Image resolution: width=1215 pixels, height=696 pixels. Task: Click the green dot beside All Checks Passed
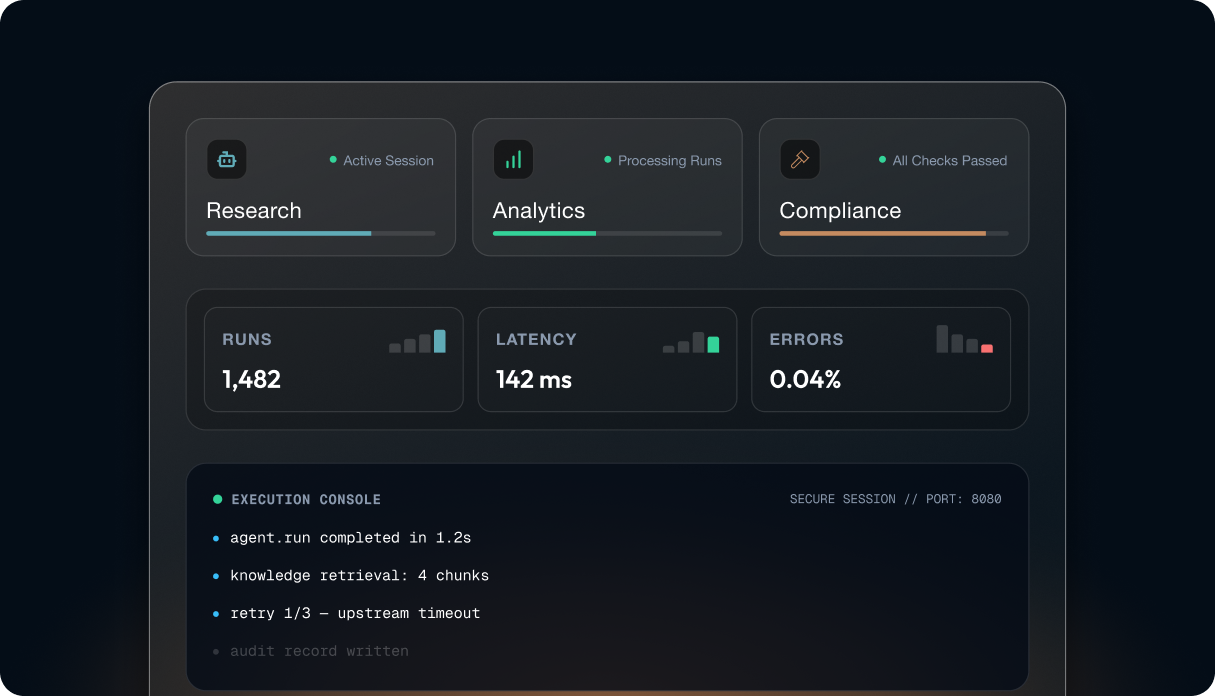pyautogui.click(x=882, y=159)
